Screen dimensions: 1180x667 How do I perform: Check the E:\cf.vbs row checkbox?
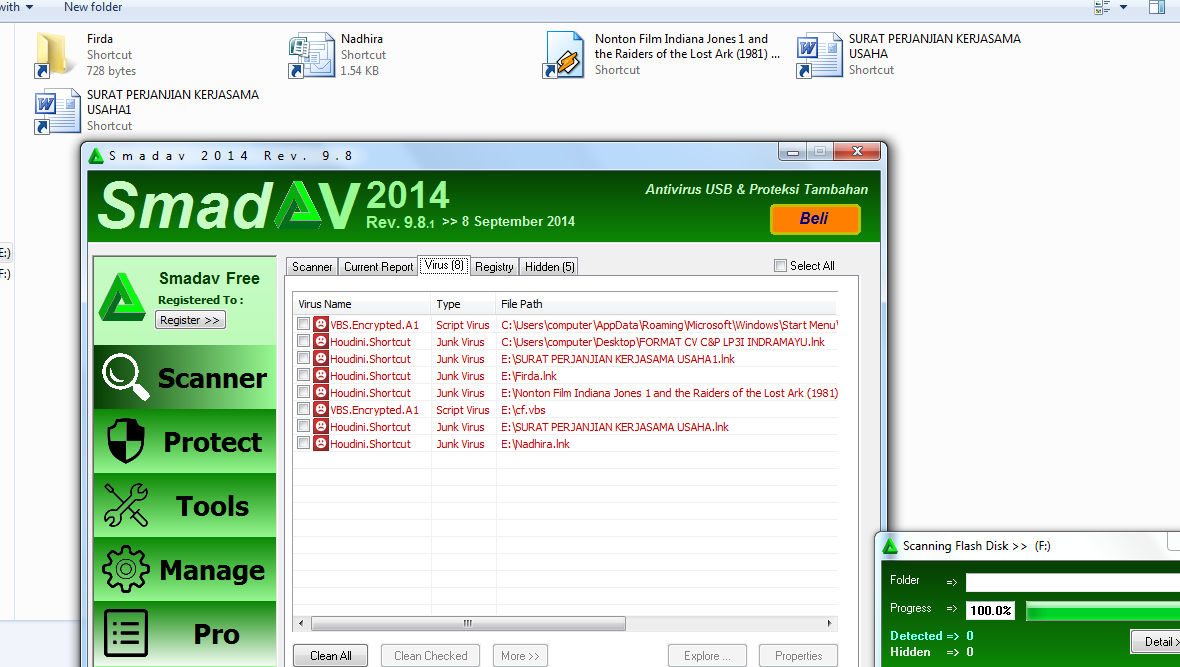click(303, 409)
